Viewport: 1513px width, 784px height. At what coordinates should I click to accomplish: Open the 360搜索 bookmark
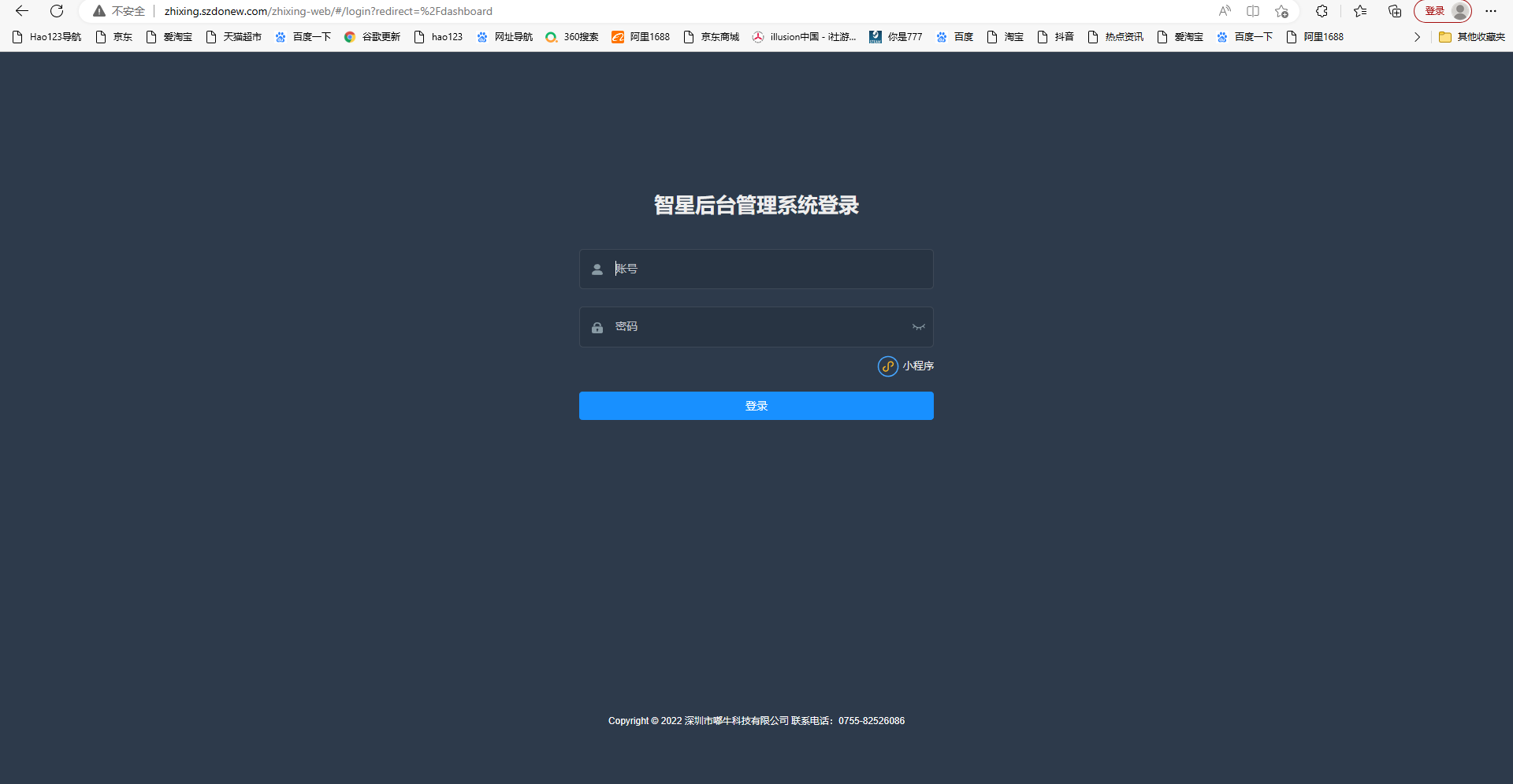pos(572,37)
